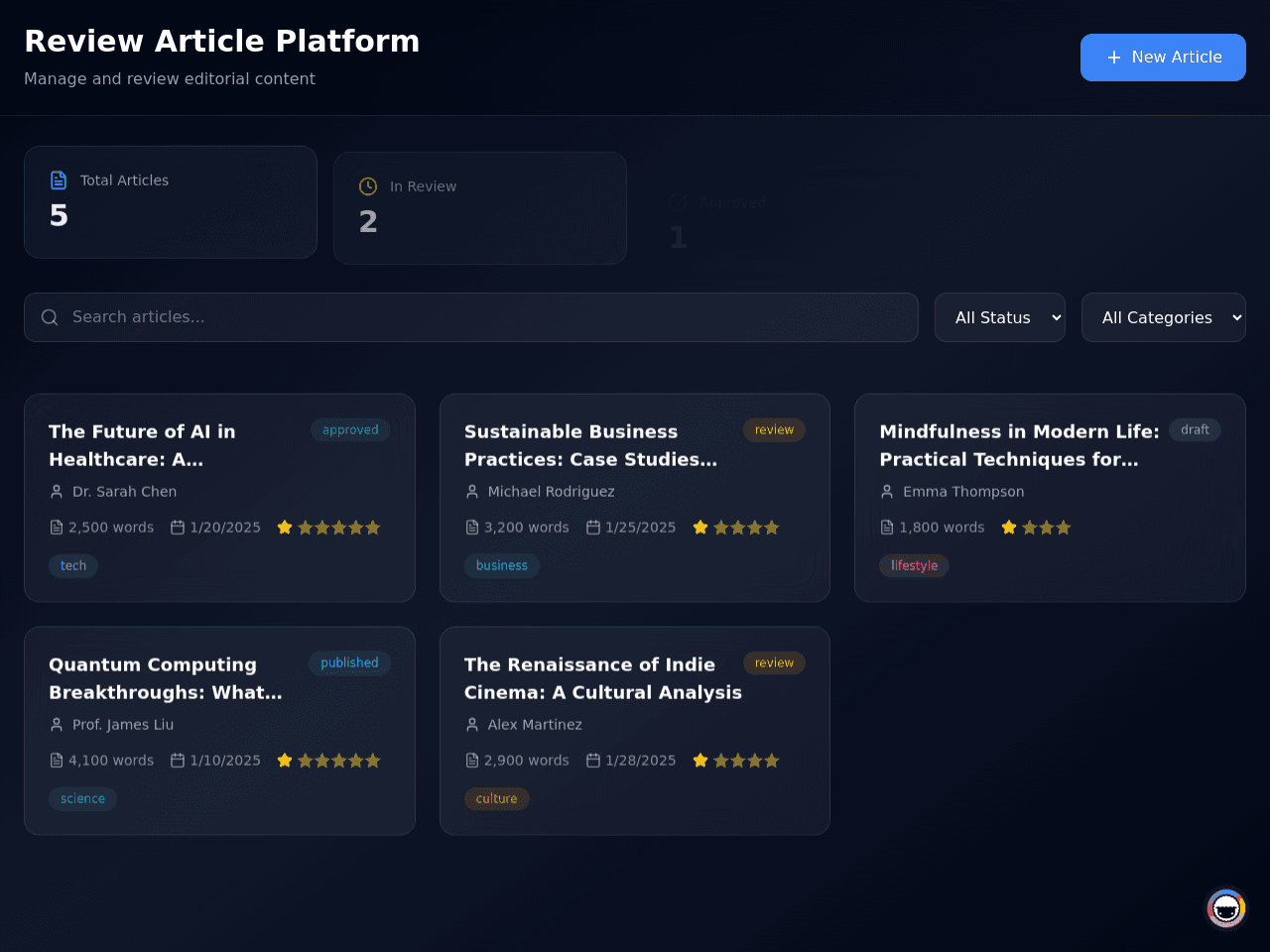Click the lifestyle category tag
1270x952 pixels.
914,566
